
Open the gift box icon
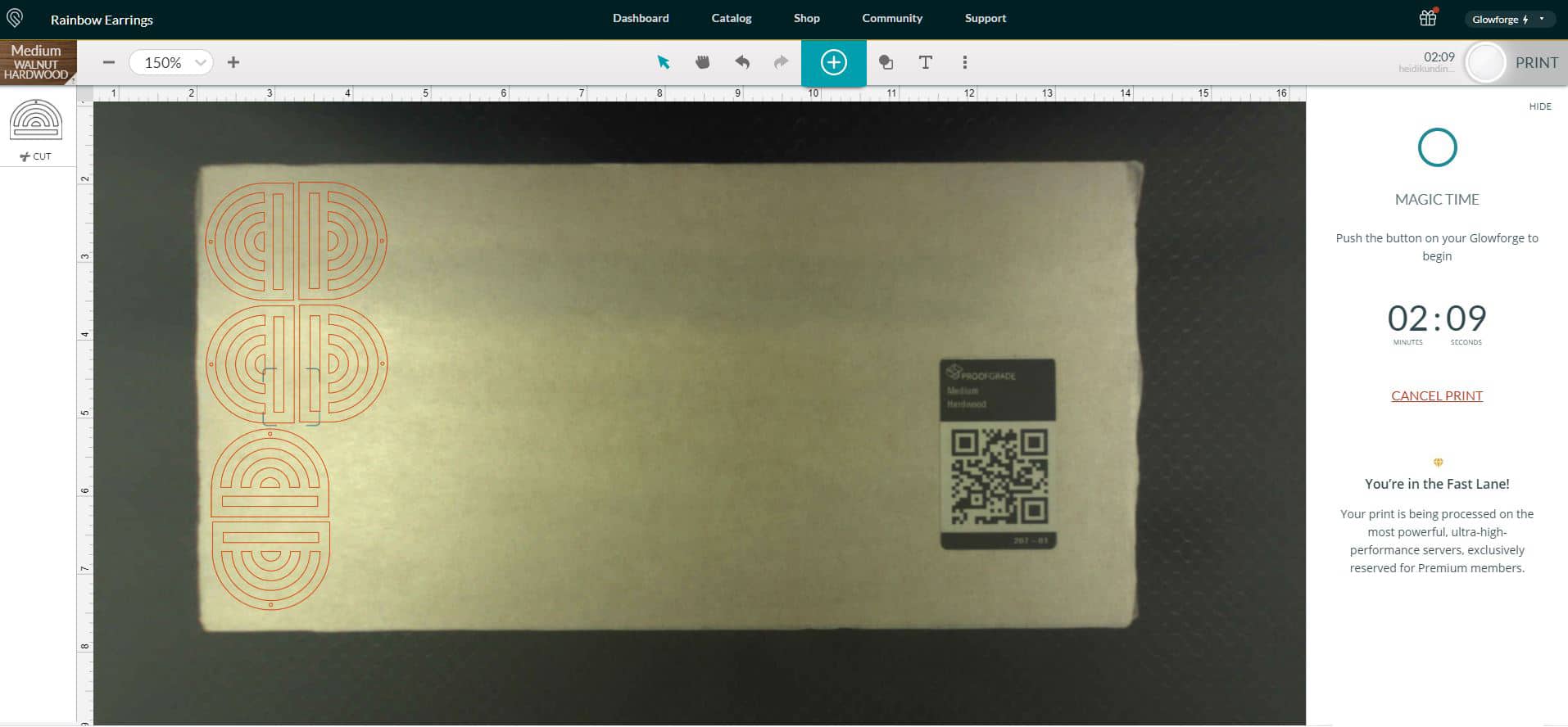(x=1428, y=18)
